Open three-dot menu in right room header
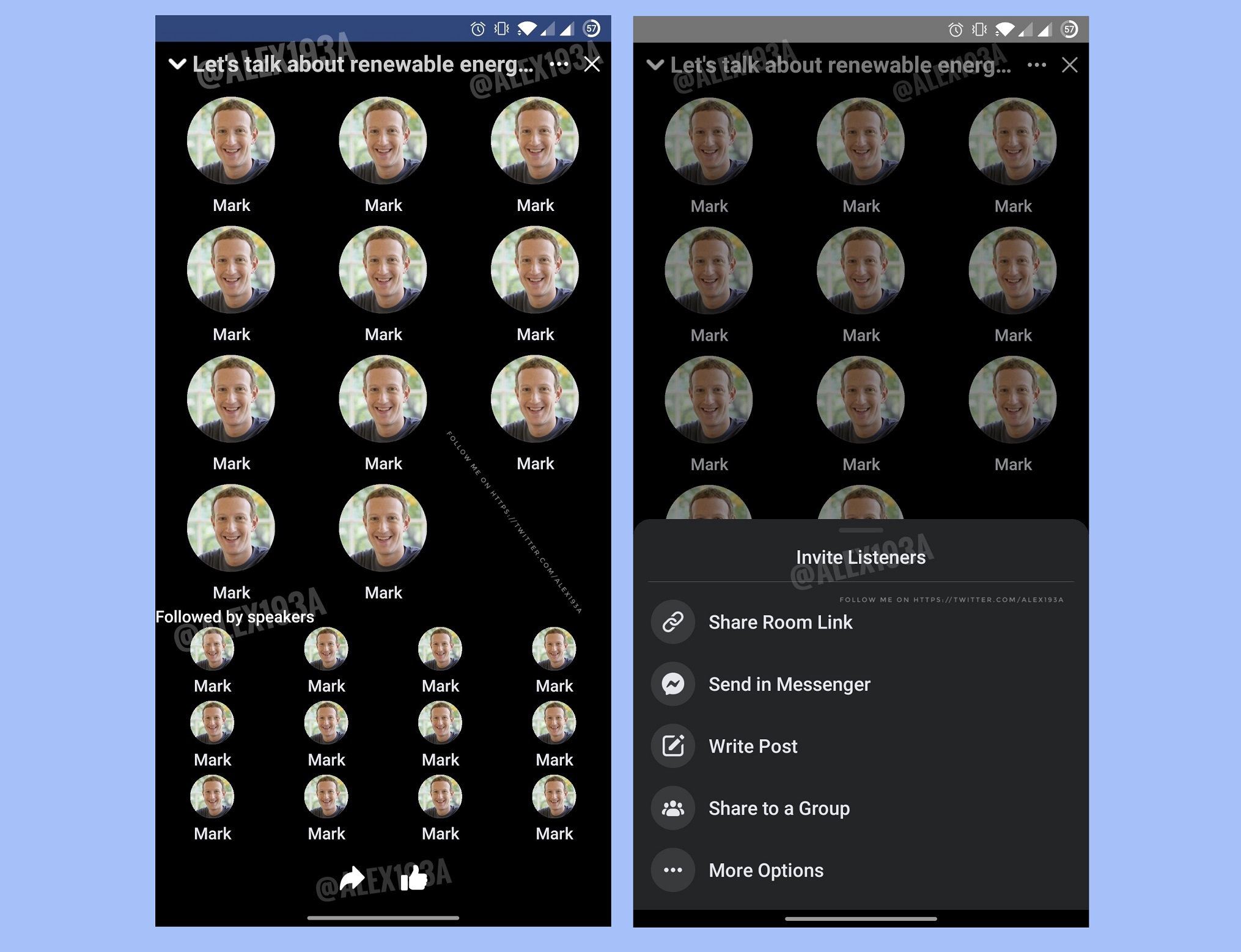The height and width of the screenshot is (952, 1241). click(x=1037, y=65)
